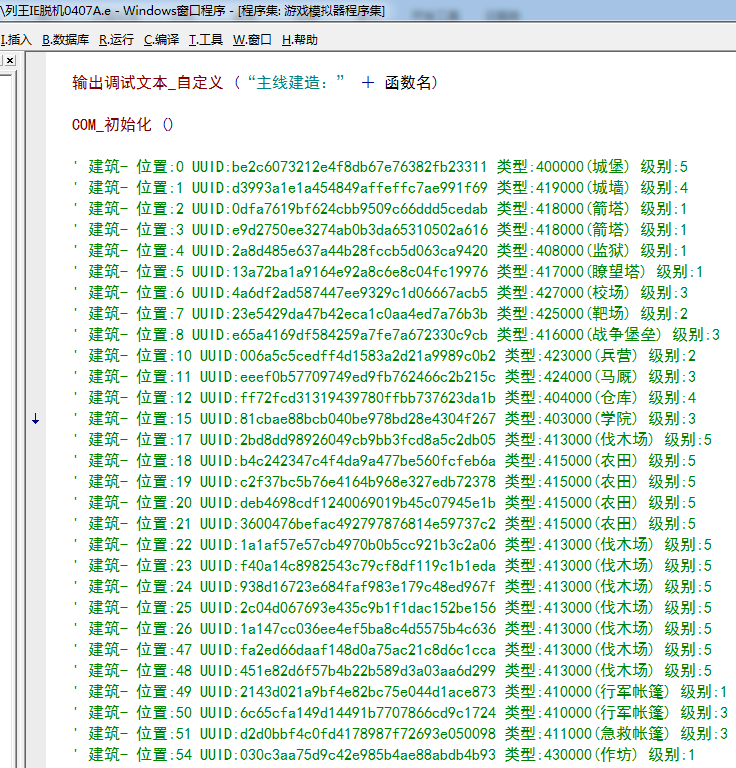Open the B.数据库 menu
This screenshot has width=736, height=768.
65,40
